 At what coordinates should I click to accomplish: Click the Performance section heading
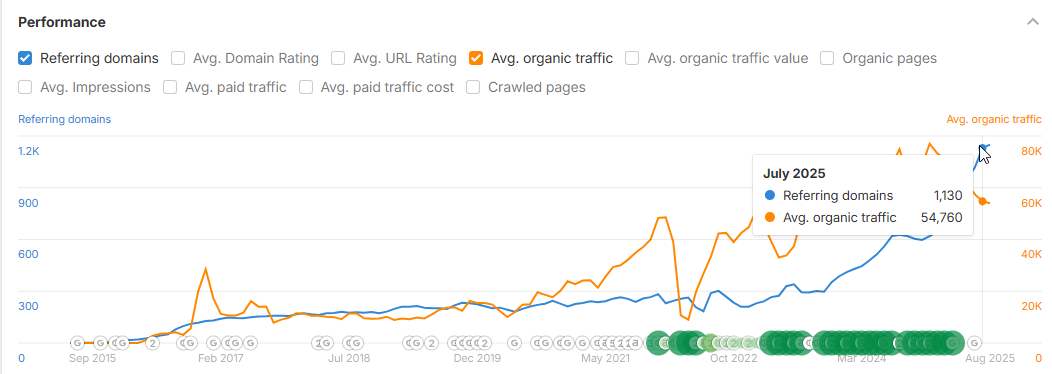pyautogui.click(x=62, y=22)
